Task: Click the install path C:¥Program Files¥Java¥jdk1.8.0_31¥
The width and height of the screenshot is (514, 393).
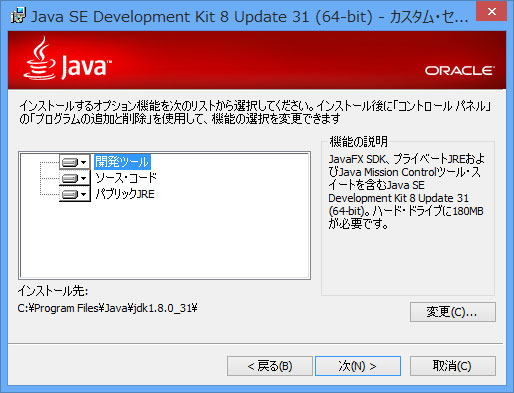Action: click(x=107, y=308)
